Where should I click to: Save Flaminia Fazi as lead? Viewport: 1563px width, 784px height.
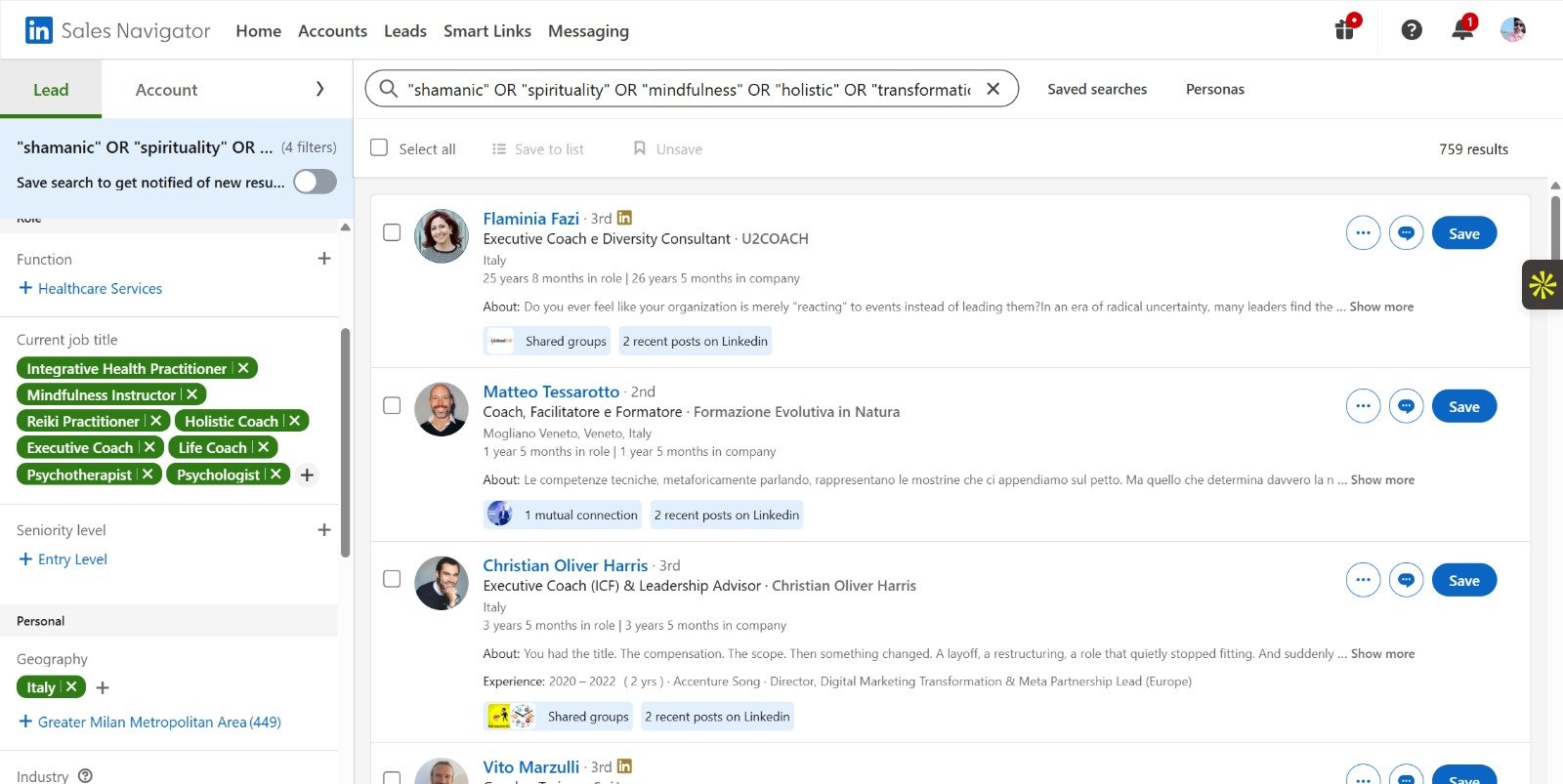pos(1463,232)
